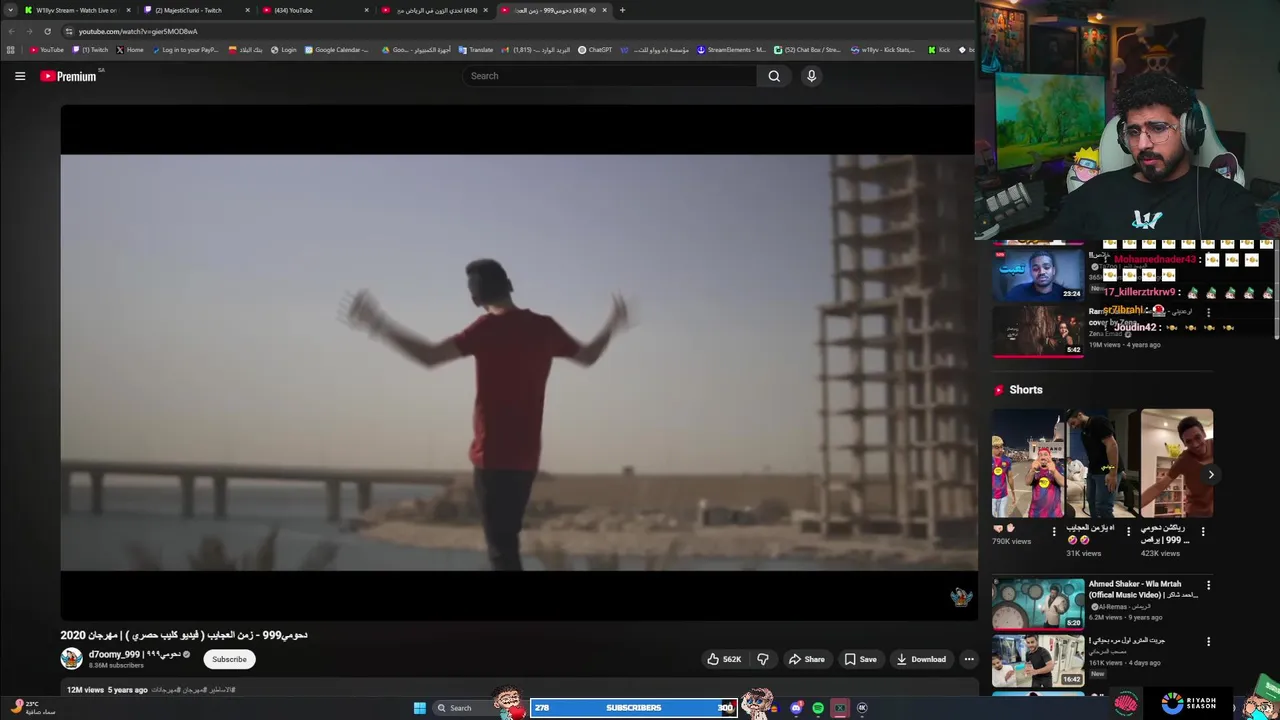
Task: Open the 16:42 recommended video thumbnail
Action: 1037,661
